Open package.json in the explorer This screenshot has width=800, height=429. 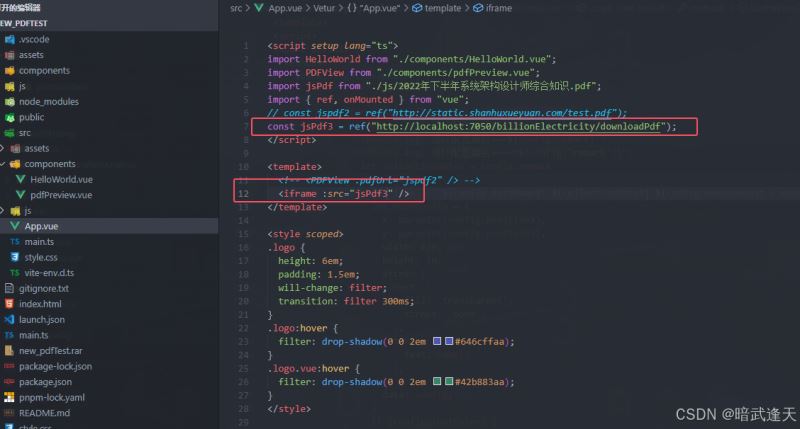(x=45, y=382)
